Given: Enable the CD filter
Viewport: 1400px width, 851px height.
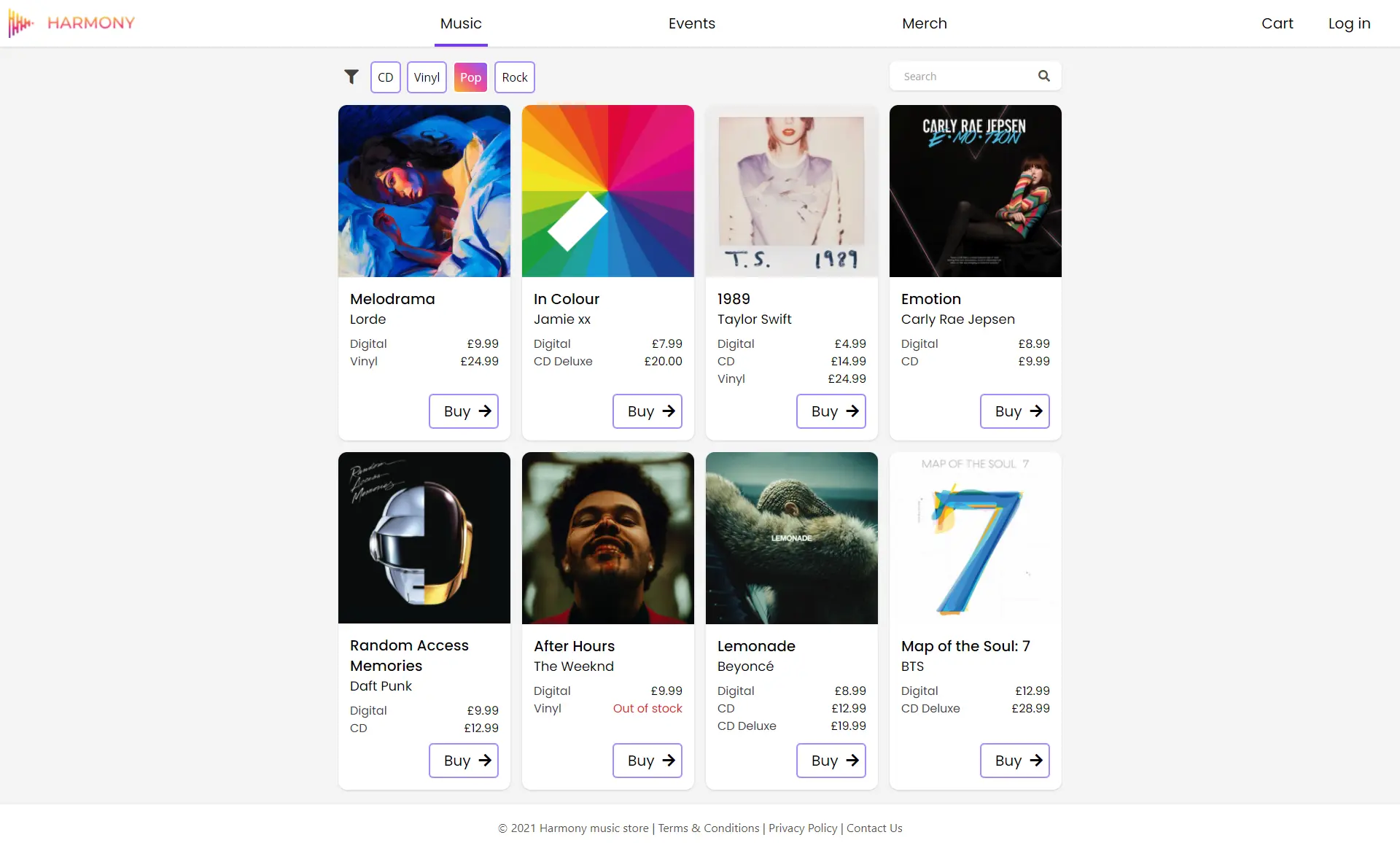Looking at the screenshot, I should click(385, 77).
